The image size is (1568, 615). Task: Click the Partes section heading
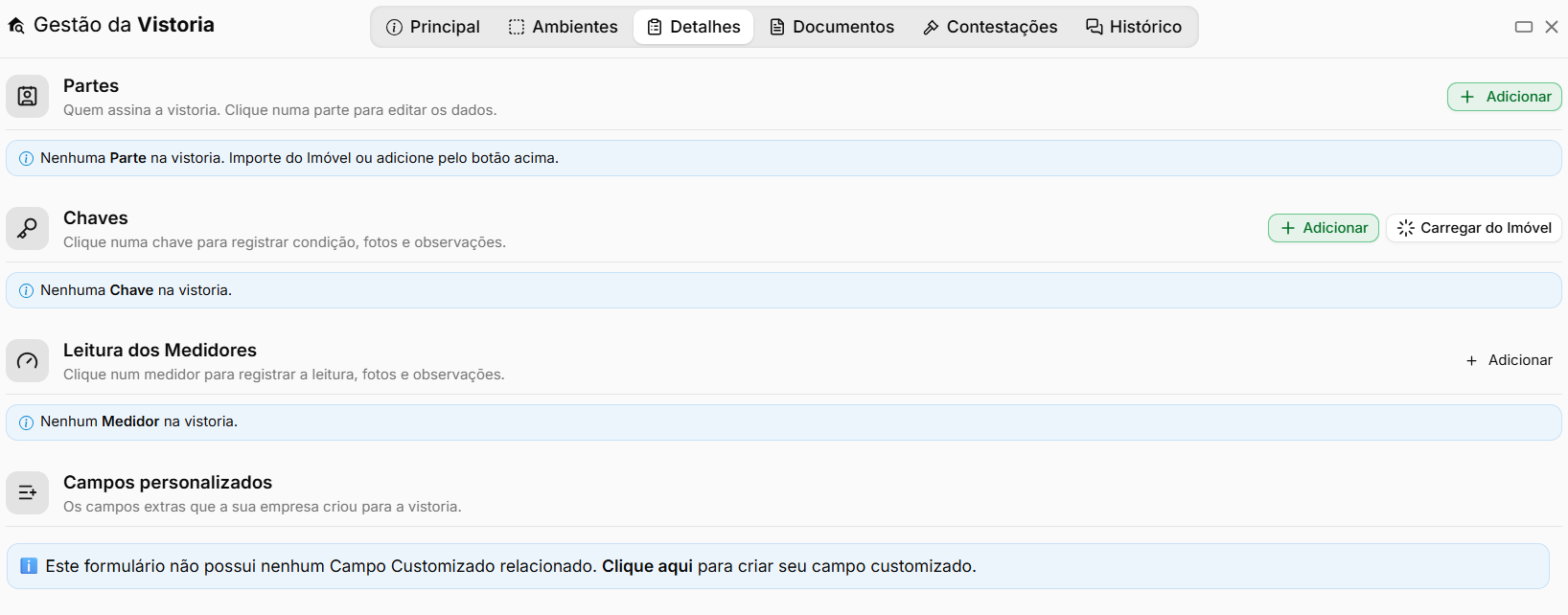(x=91, y=86)
